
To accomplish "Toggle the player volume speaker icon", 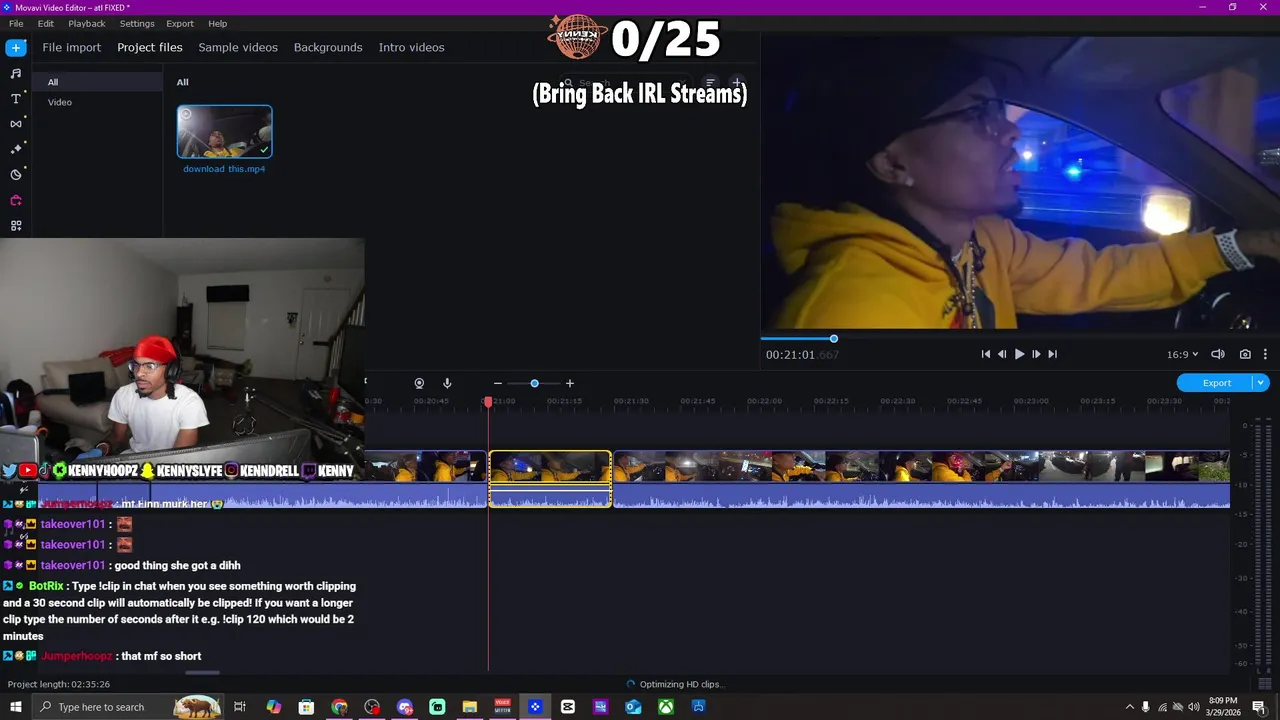I will 1218,354.
